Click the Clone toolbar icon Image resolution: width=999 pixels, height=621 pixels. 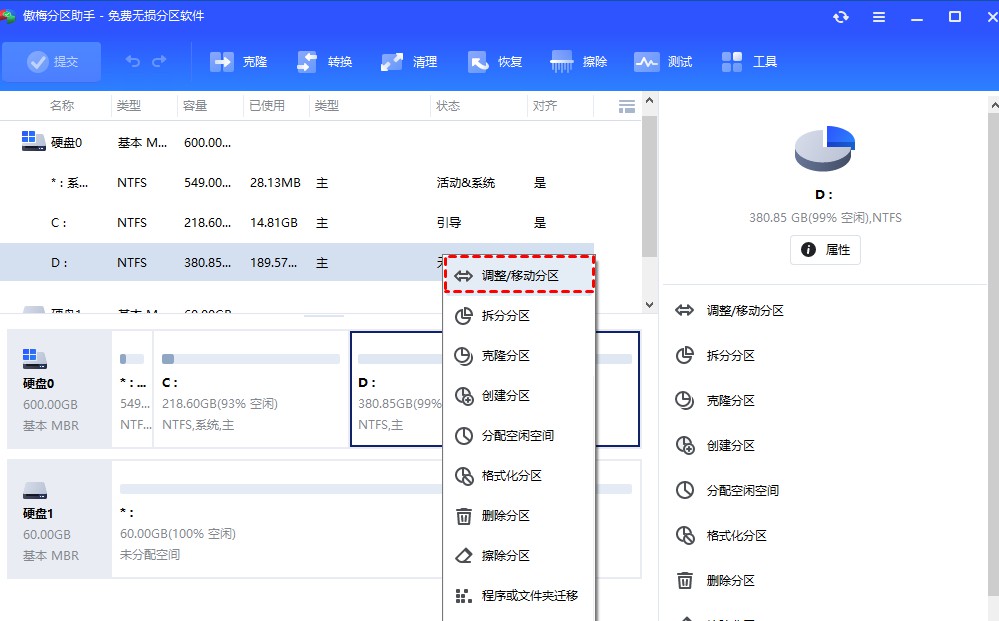tap(221, 62)
